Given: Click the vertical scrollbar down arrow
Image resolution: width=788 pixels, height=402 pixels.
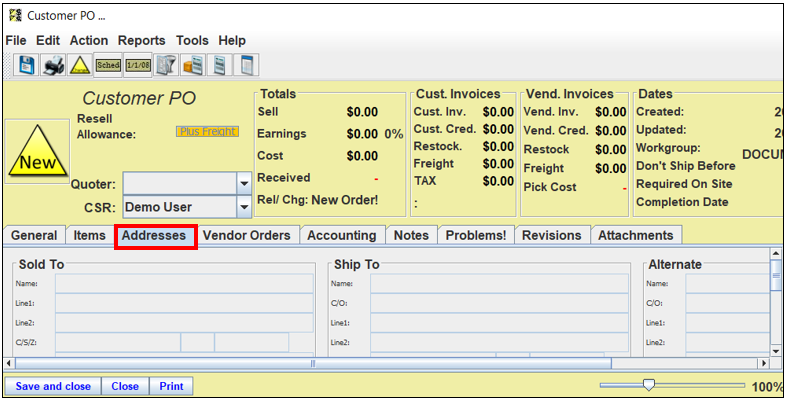Looking at the screenshot, I should click(x=776, y=351).
